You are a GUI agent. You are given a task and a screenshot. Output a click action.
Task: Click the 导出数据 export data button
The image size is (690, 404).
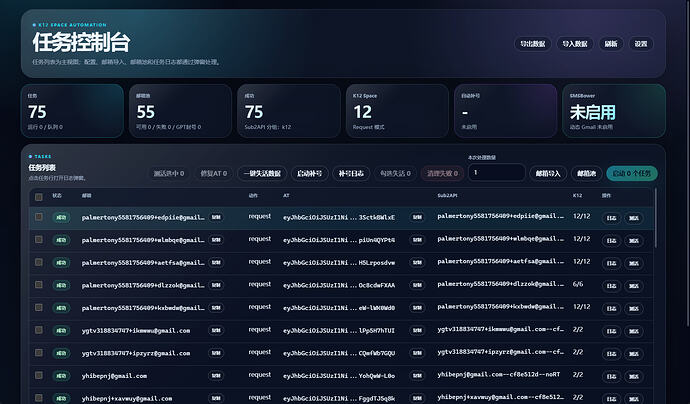(532, 44)
